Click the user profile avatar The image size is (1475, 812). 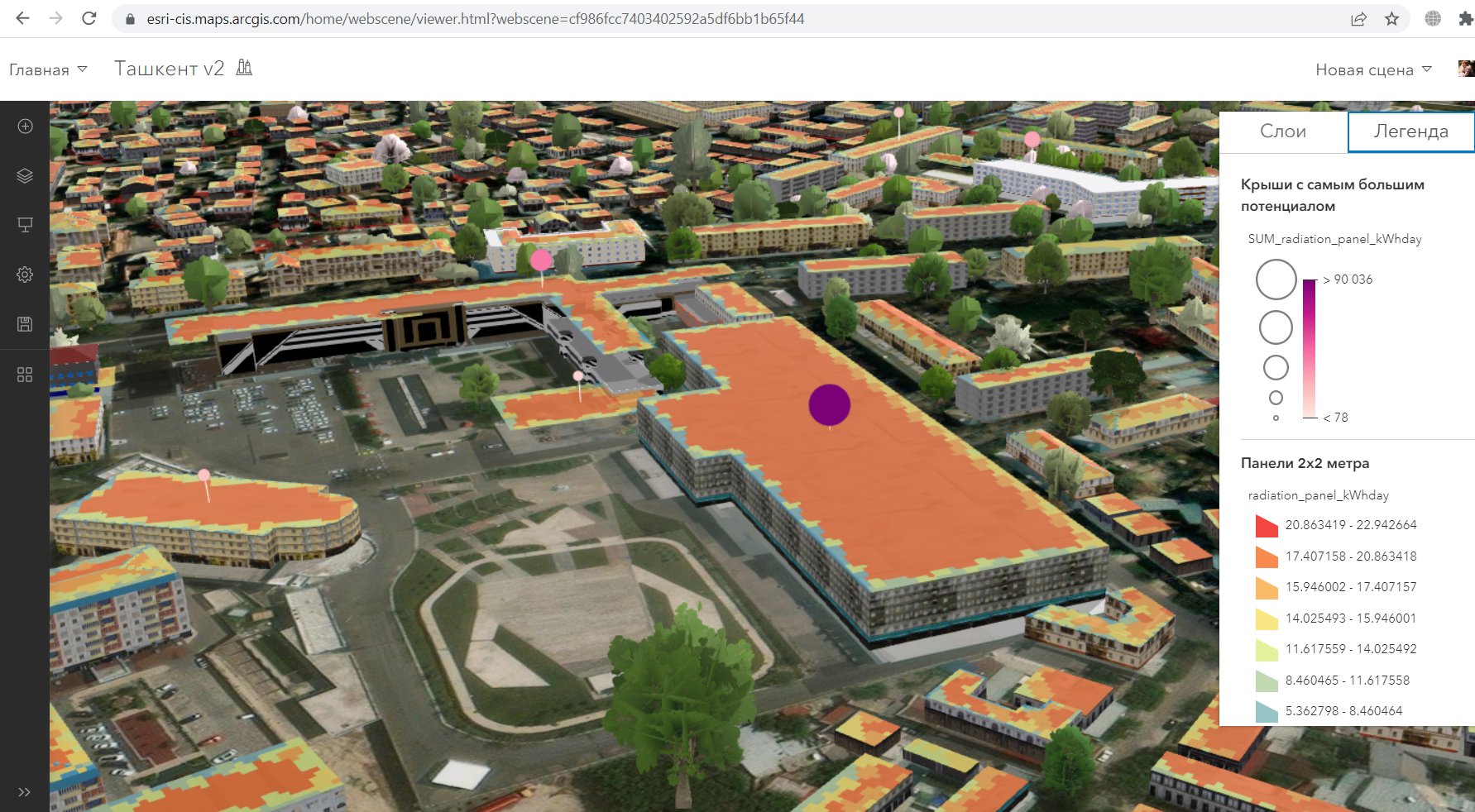click(x=1466, y=69)
